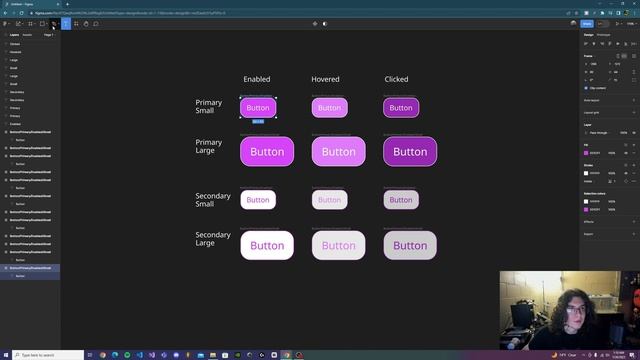Click the fill hex value field

595,153
